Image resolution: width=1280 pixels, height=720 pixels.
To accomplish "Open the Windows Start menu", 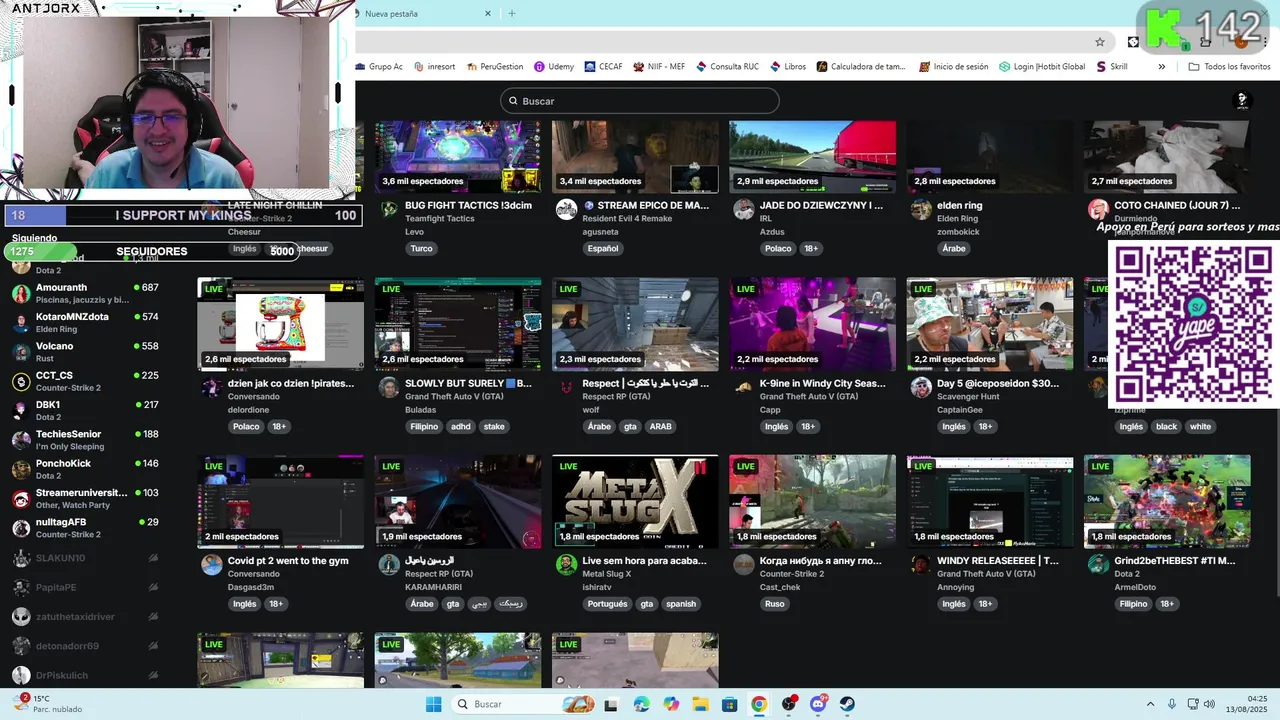I will (433, 704).
